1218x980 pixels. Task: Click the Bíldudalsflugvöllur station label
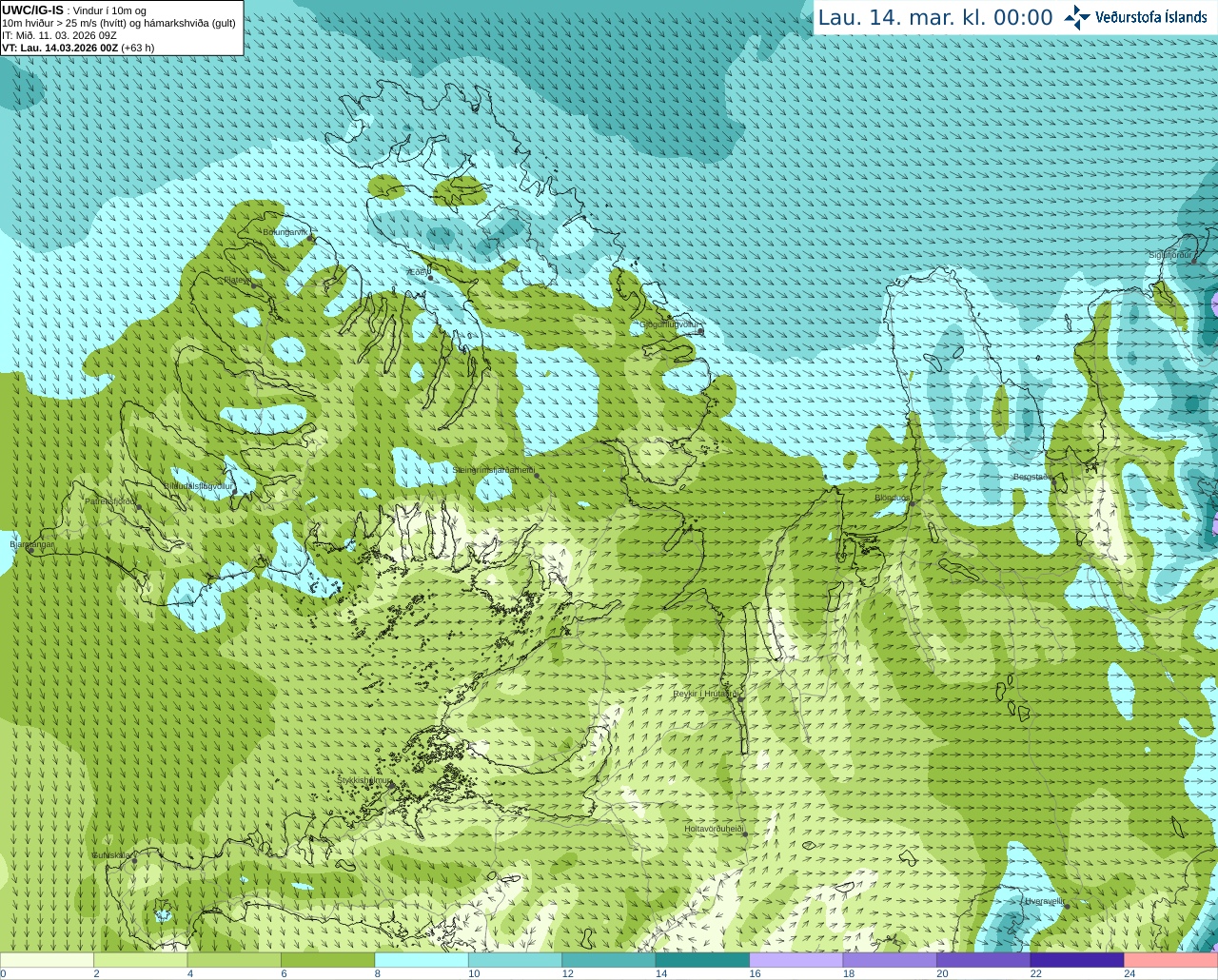coord(198,485)
